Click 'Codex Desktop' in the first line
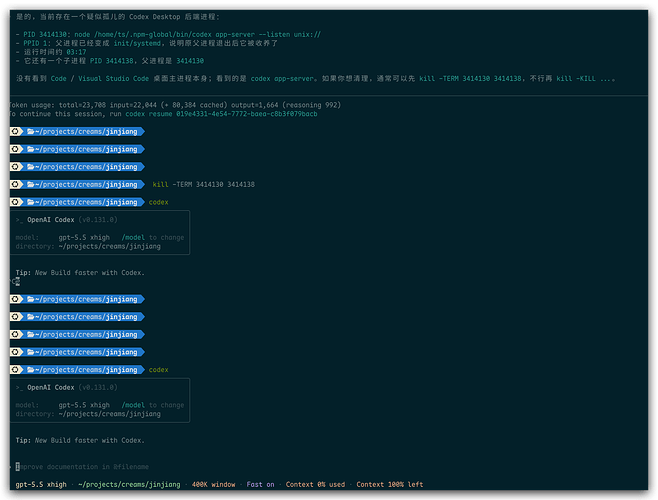658x500 pixels. [x=154, y=17]
